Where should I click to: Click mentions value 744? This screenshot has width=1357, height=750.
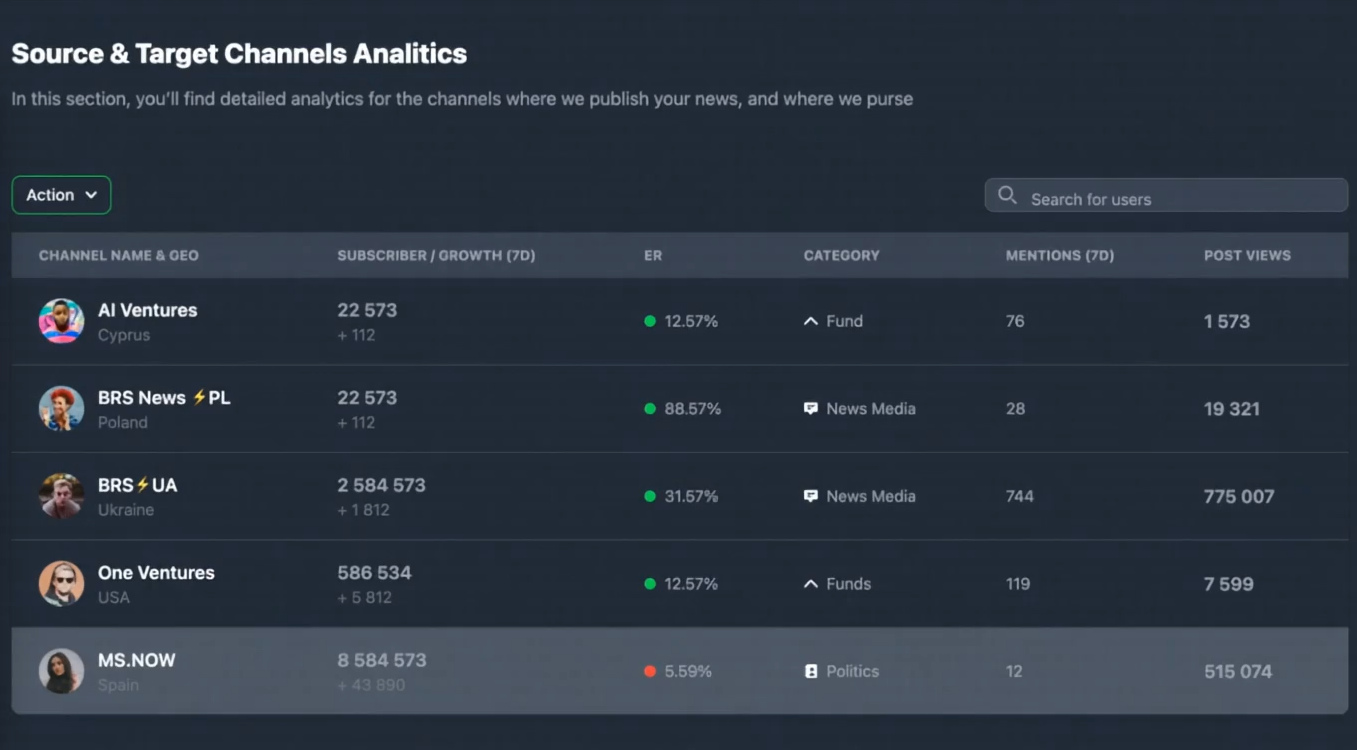[x=1020, y=496]
